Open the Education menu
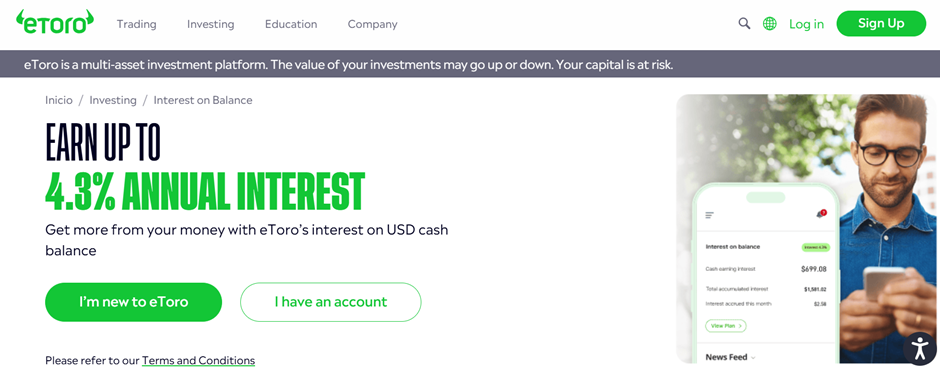 pos(291,25)
